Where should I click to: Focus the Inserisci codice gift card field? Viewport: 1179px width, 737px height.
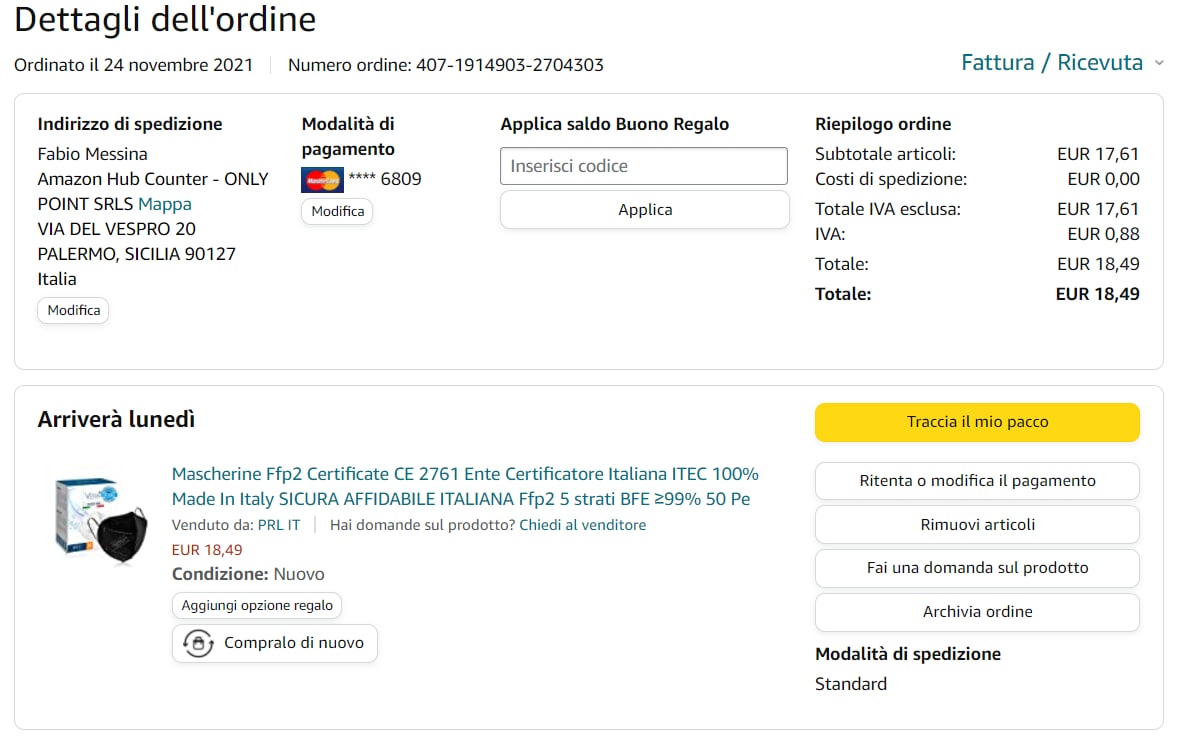click(644, 166)
